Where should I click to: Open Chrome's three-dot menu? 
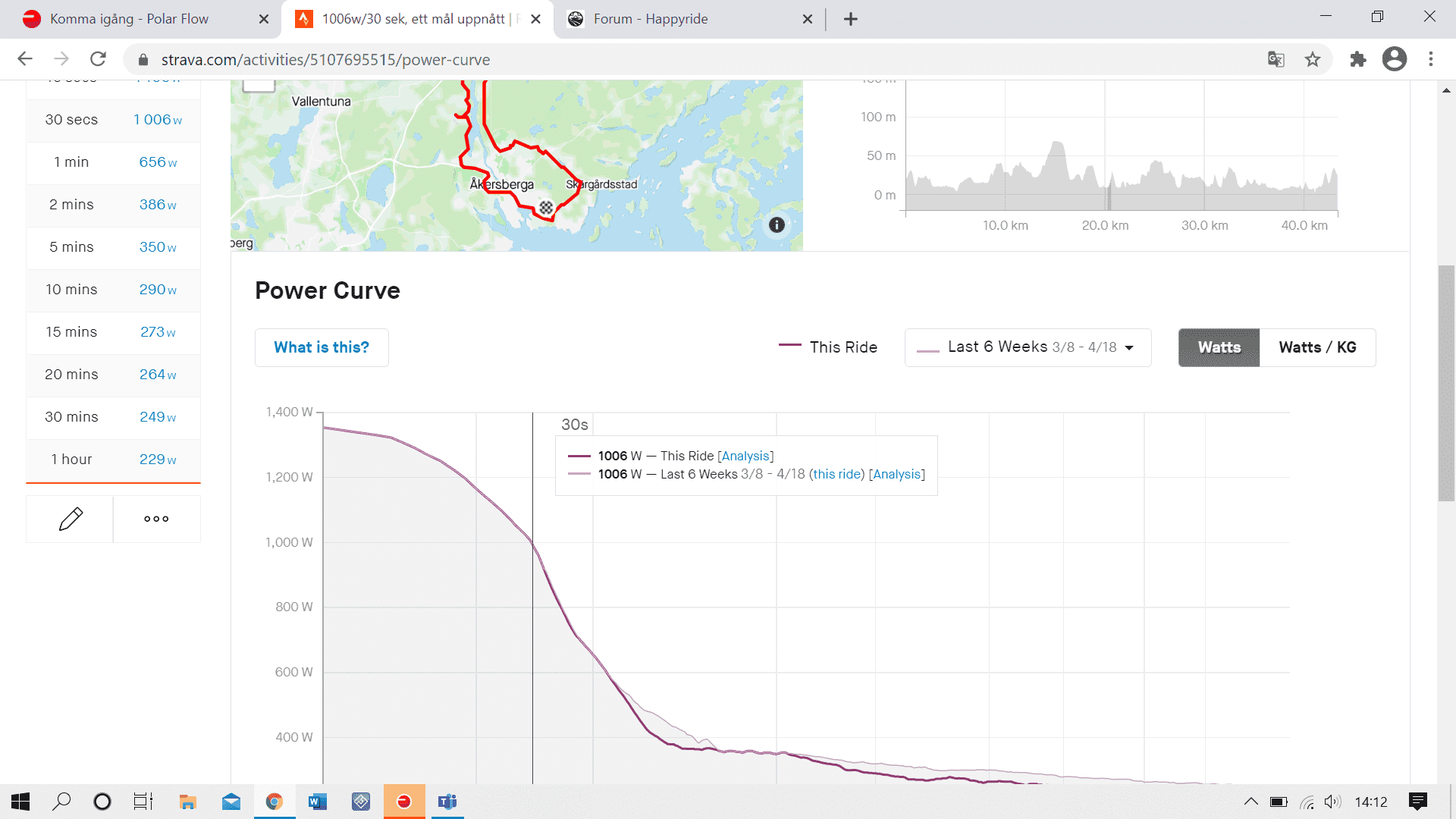1431,59
